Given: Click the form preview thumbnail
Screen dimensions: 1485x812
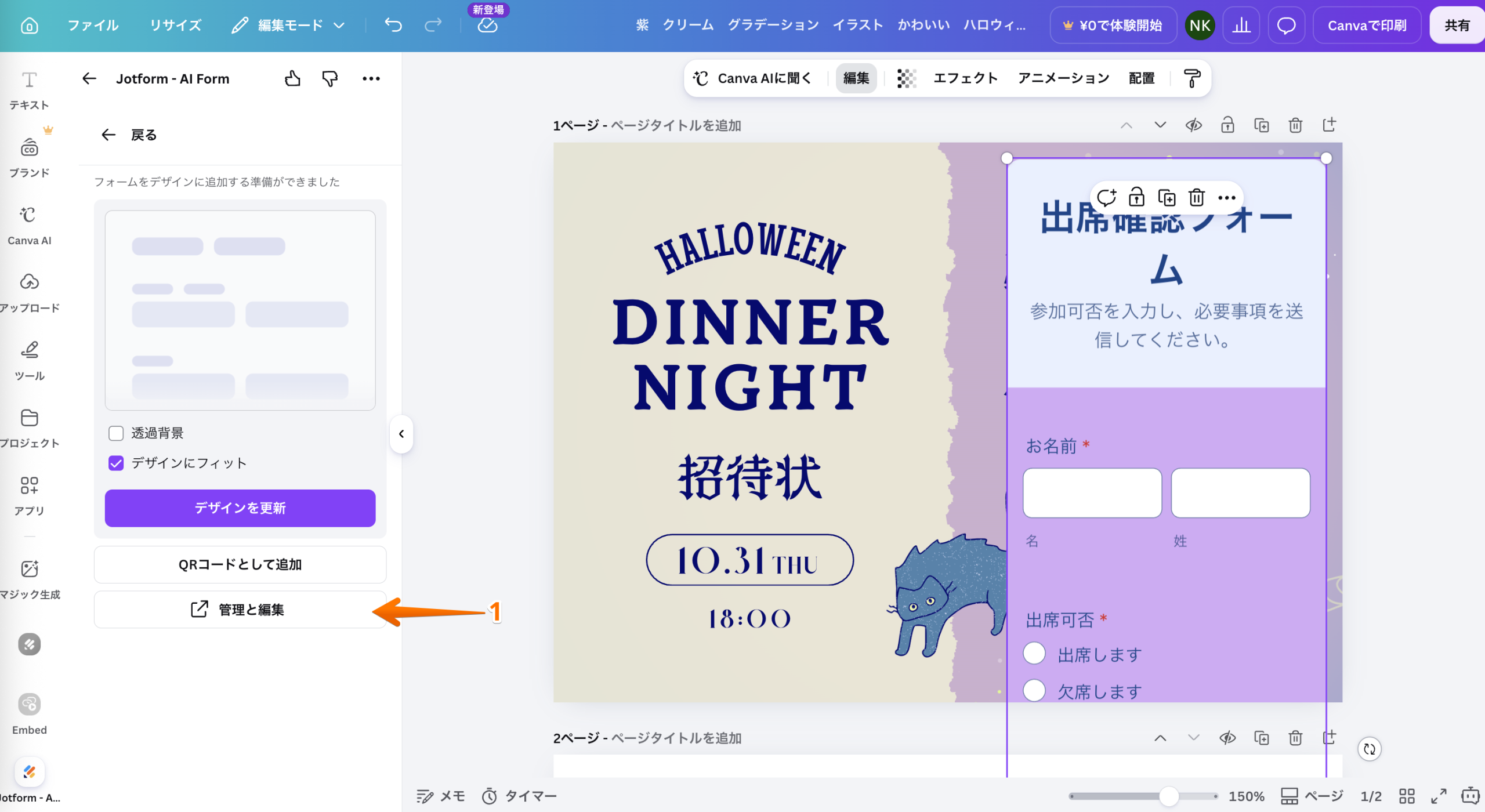Looking at the screenshot, I should tap(240, 310).
